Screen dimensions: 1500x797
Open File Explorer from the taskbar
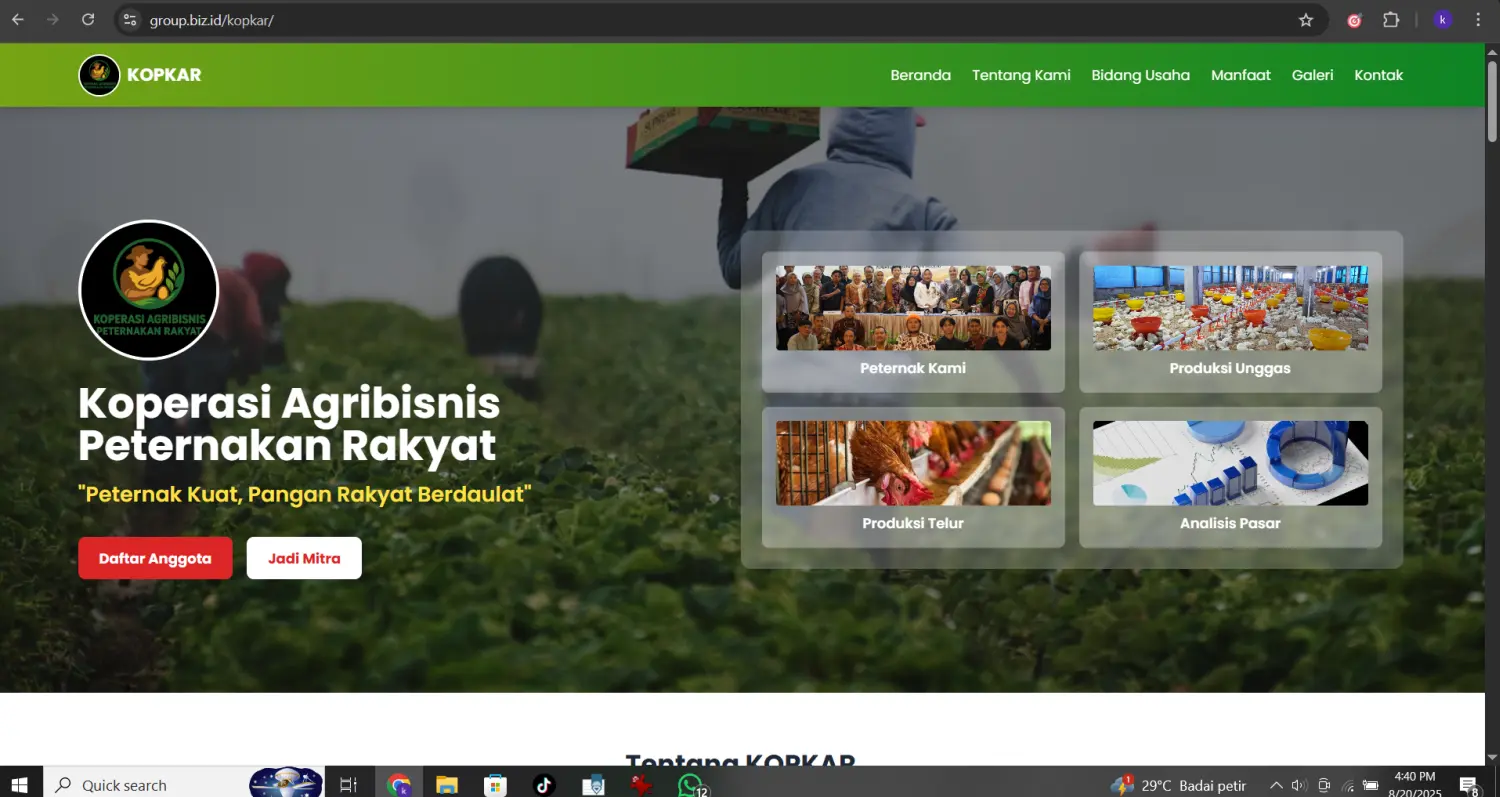click(x=446, y=783)
